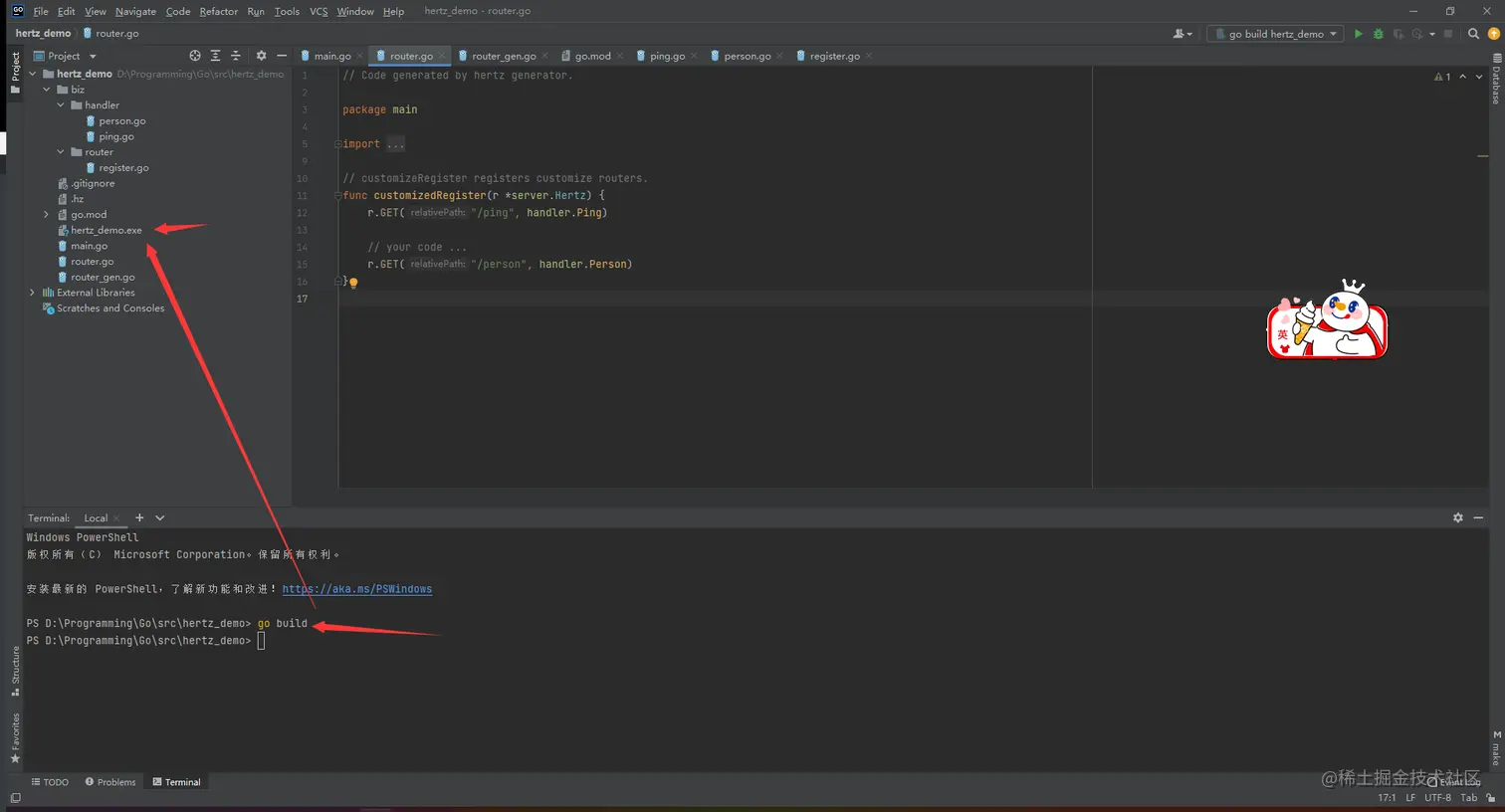Open the Problems tool window
1505x812 pixels.
(110, 782)
